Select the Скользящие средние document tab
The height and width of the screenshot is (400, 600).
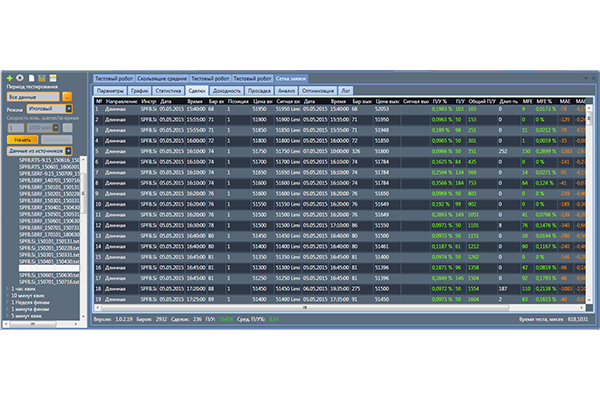161,77
